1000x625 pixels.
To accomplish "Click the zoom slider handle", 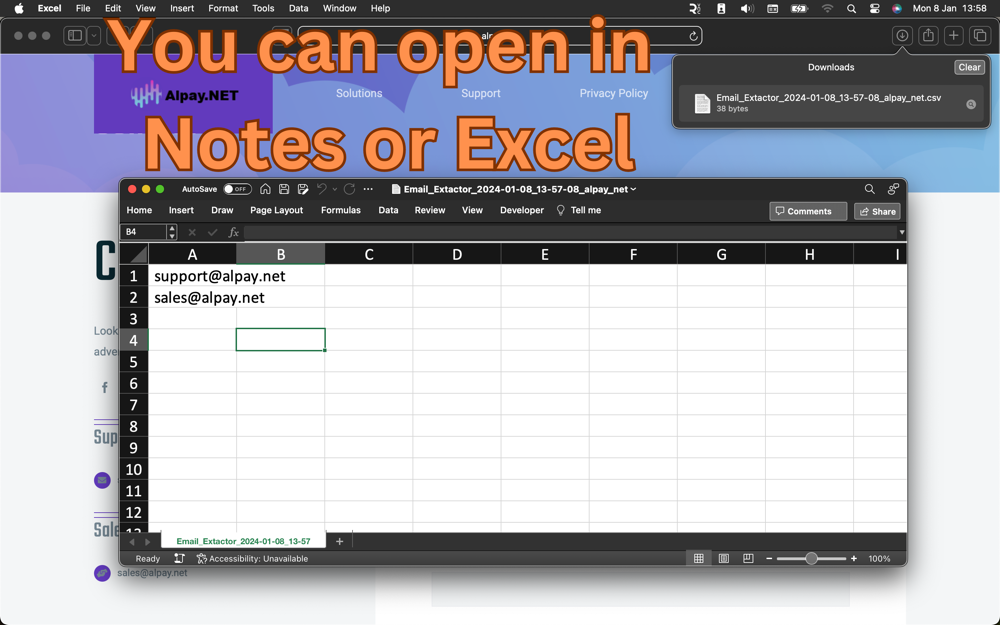I will tap(811, 558).
